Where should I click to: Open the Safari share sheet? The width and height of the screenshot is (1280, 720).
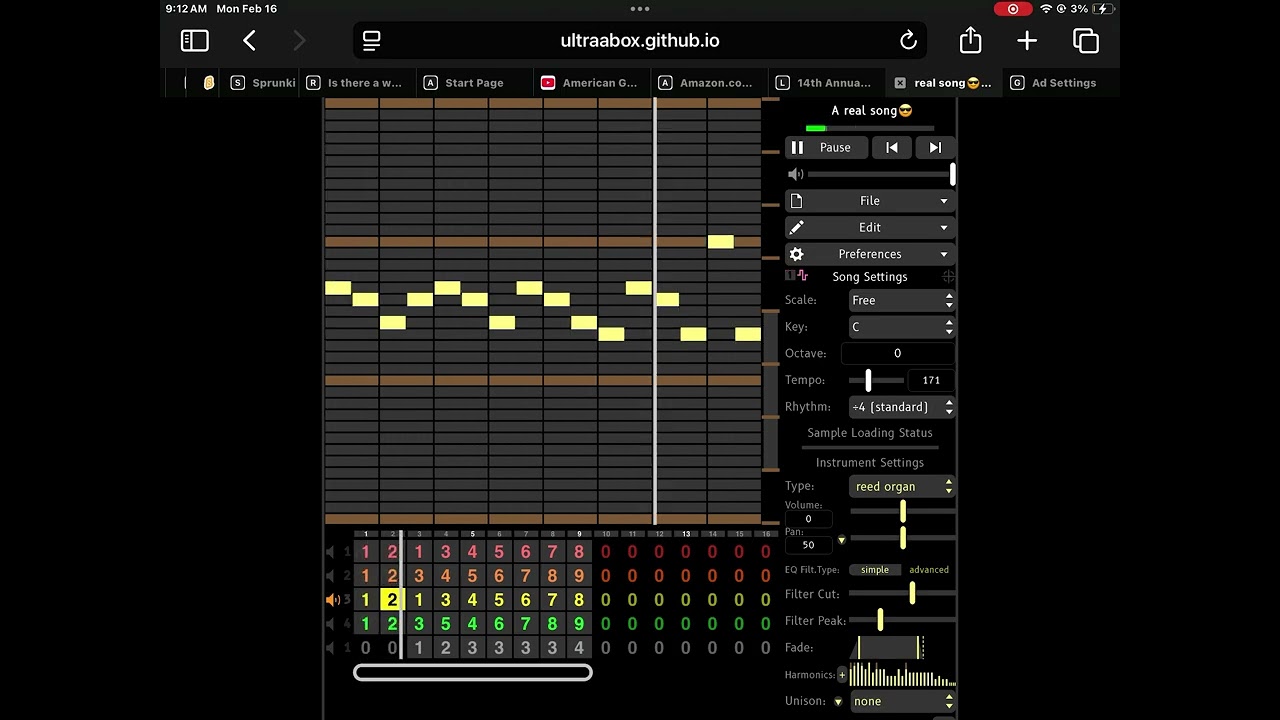pos(970,40)
